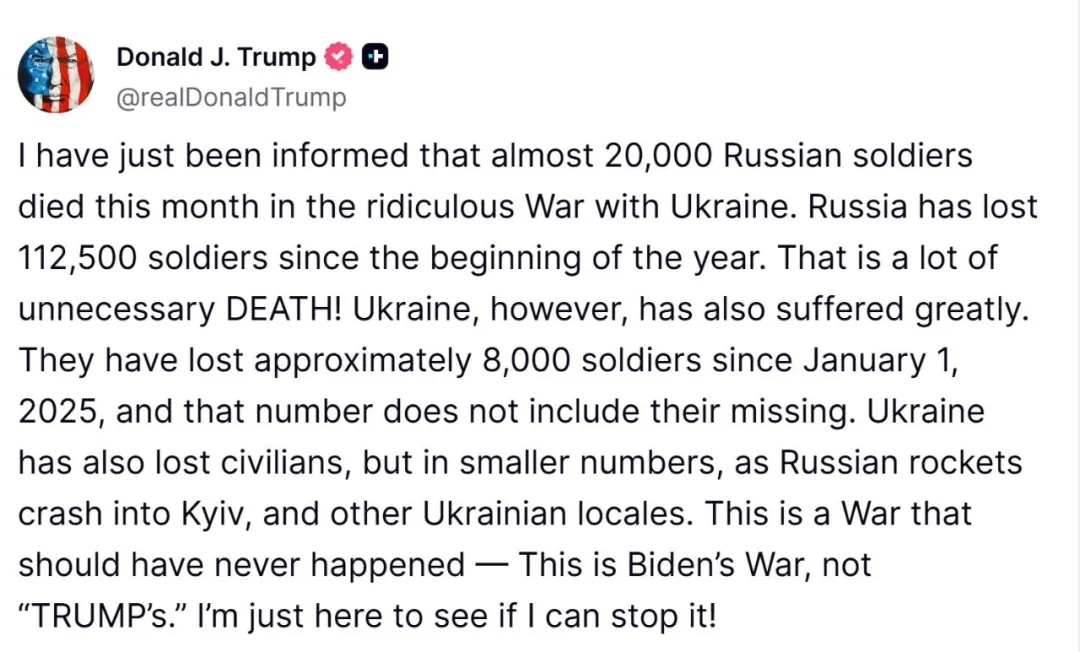
Task: Click the word "civilians," in the post
Action: [x=286, y=463]
